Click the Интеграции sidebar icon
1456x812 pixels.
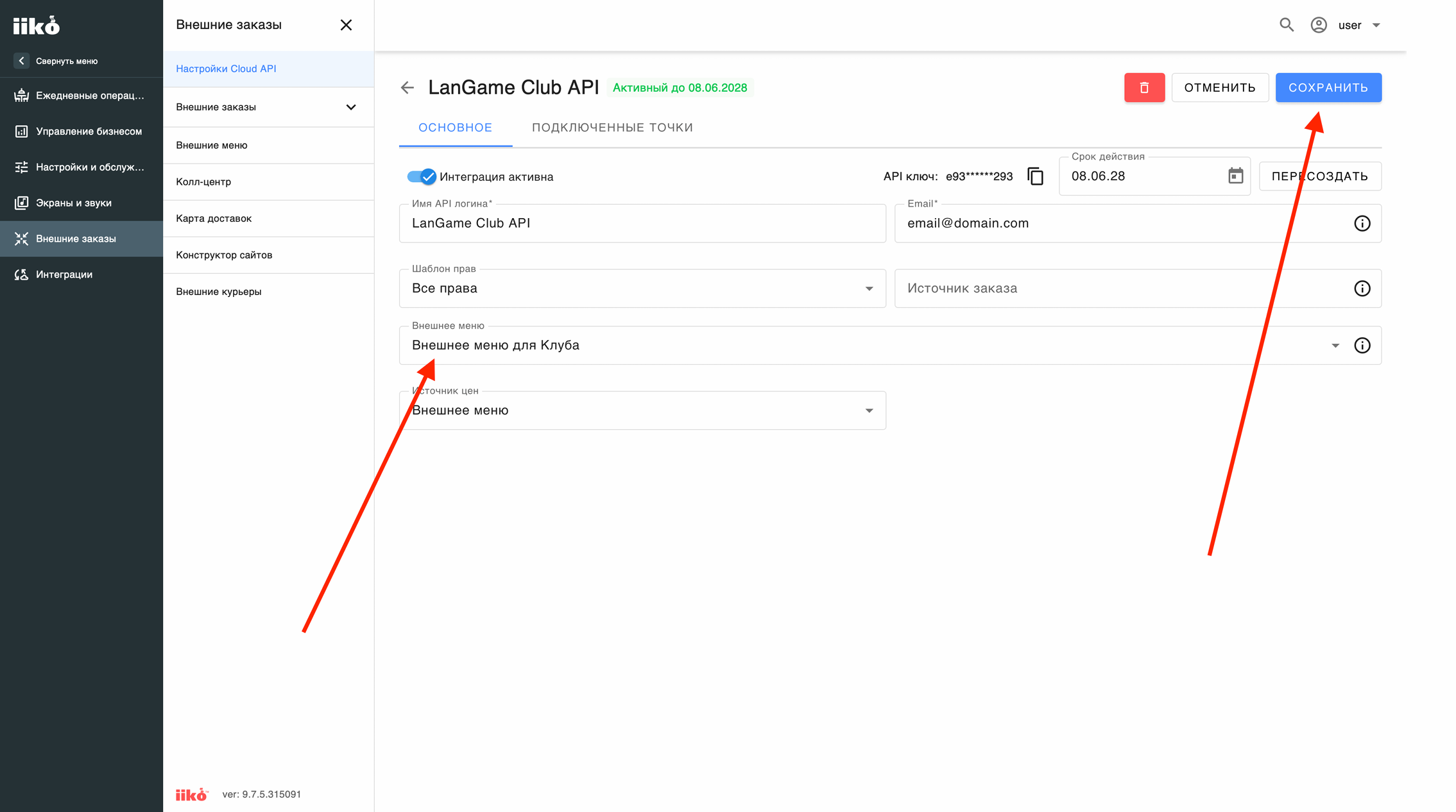tap(21, 275)
